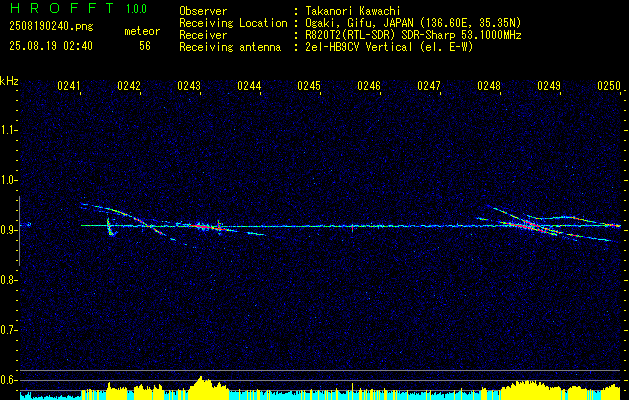
Task: Click the filename 2508190240.png
Action: pyautogui.click(x=51, y=27)
